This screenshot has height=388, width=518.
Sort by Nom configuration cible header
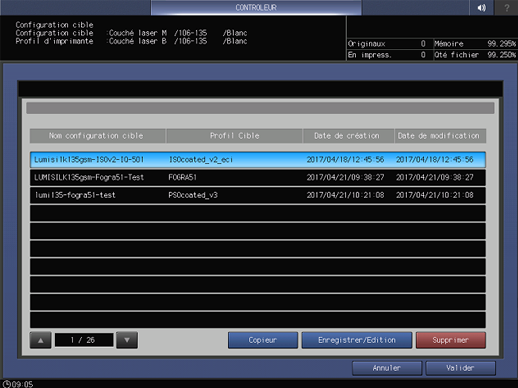point(97,136)
